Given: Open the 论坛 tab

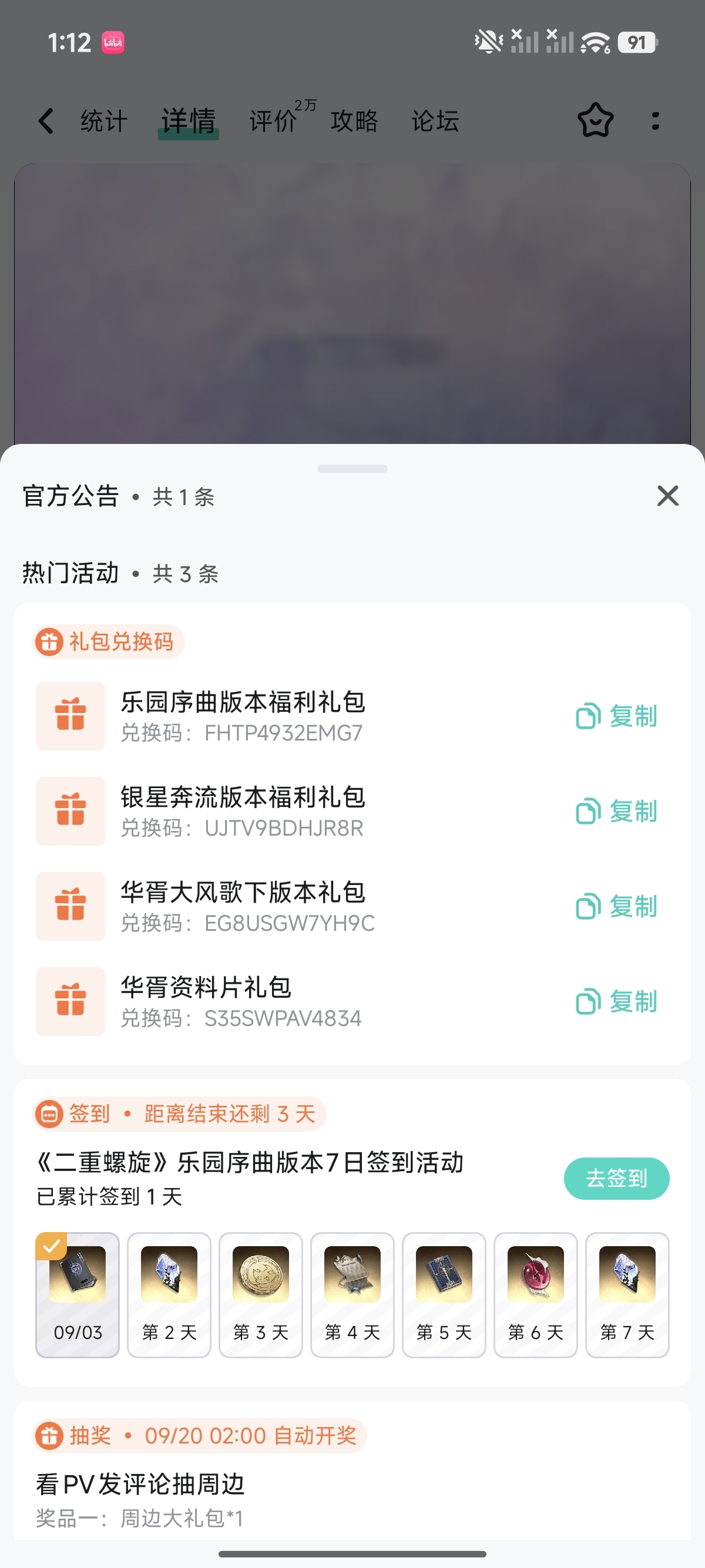Looking at the screenshot, I should [x=435, y=120].
